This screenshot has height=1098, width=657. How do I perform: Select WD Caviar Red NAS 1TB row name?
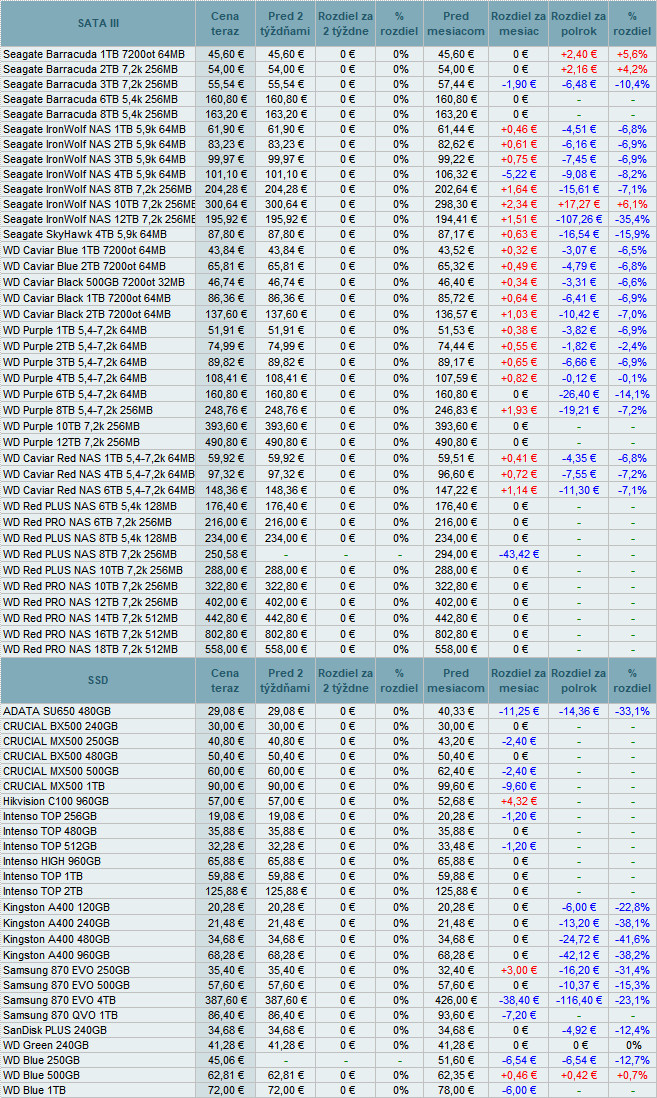click(x=99, y=458)
